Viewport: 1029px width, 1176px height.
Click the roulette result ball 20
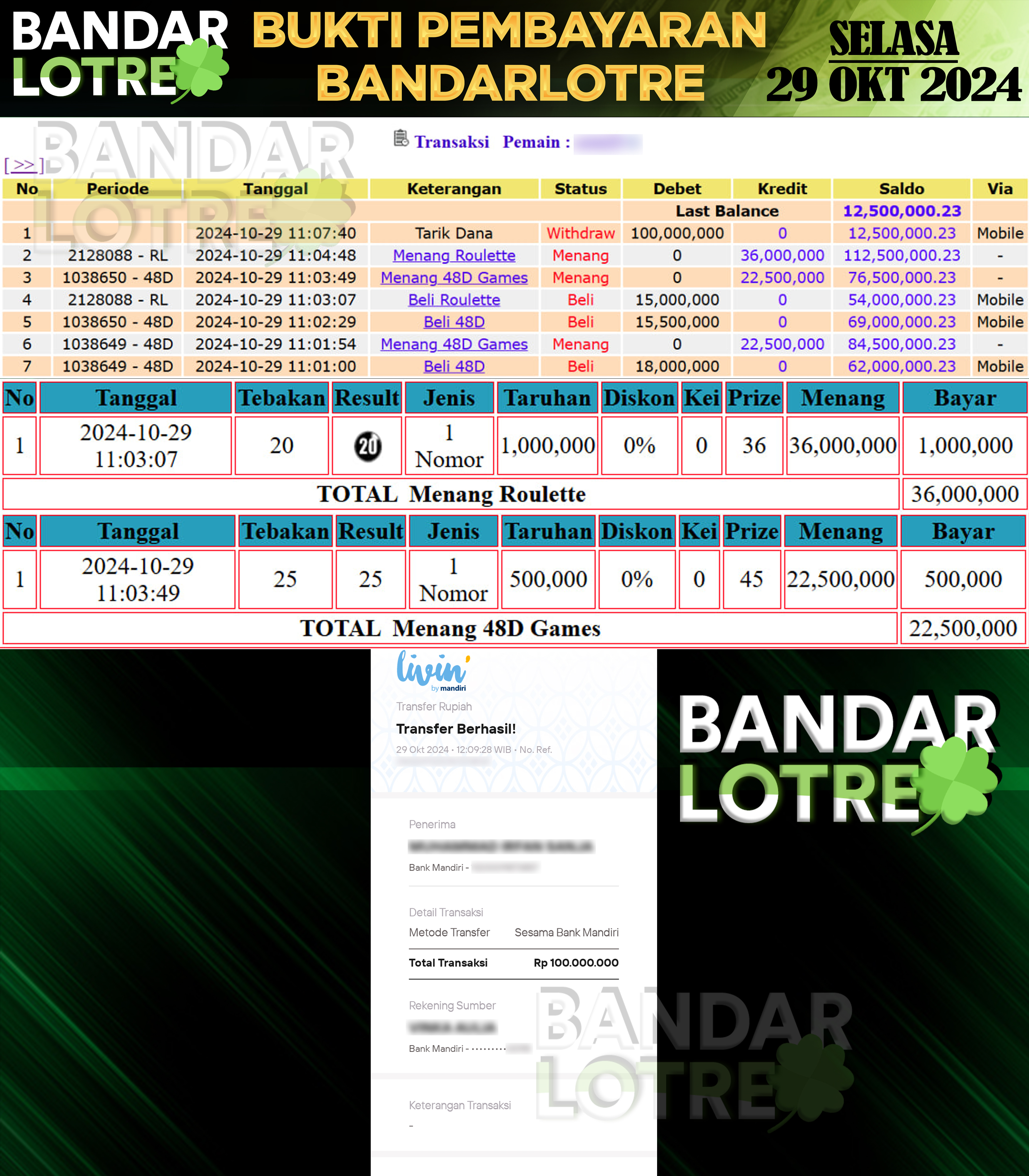tap(368, 446)
